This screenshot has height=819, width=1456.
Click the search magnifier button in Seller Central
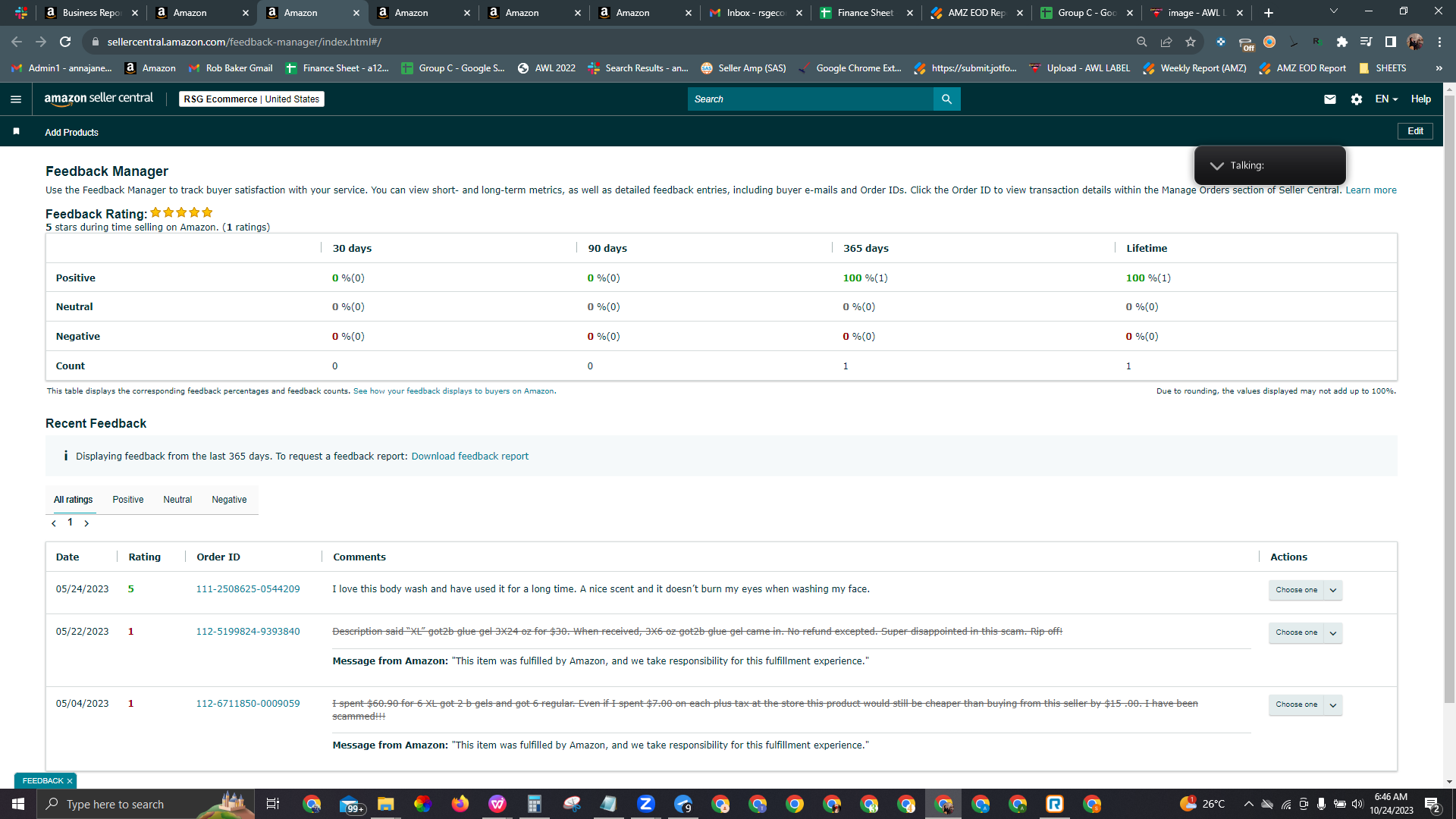coord(946,99)
